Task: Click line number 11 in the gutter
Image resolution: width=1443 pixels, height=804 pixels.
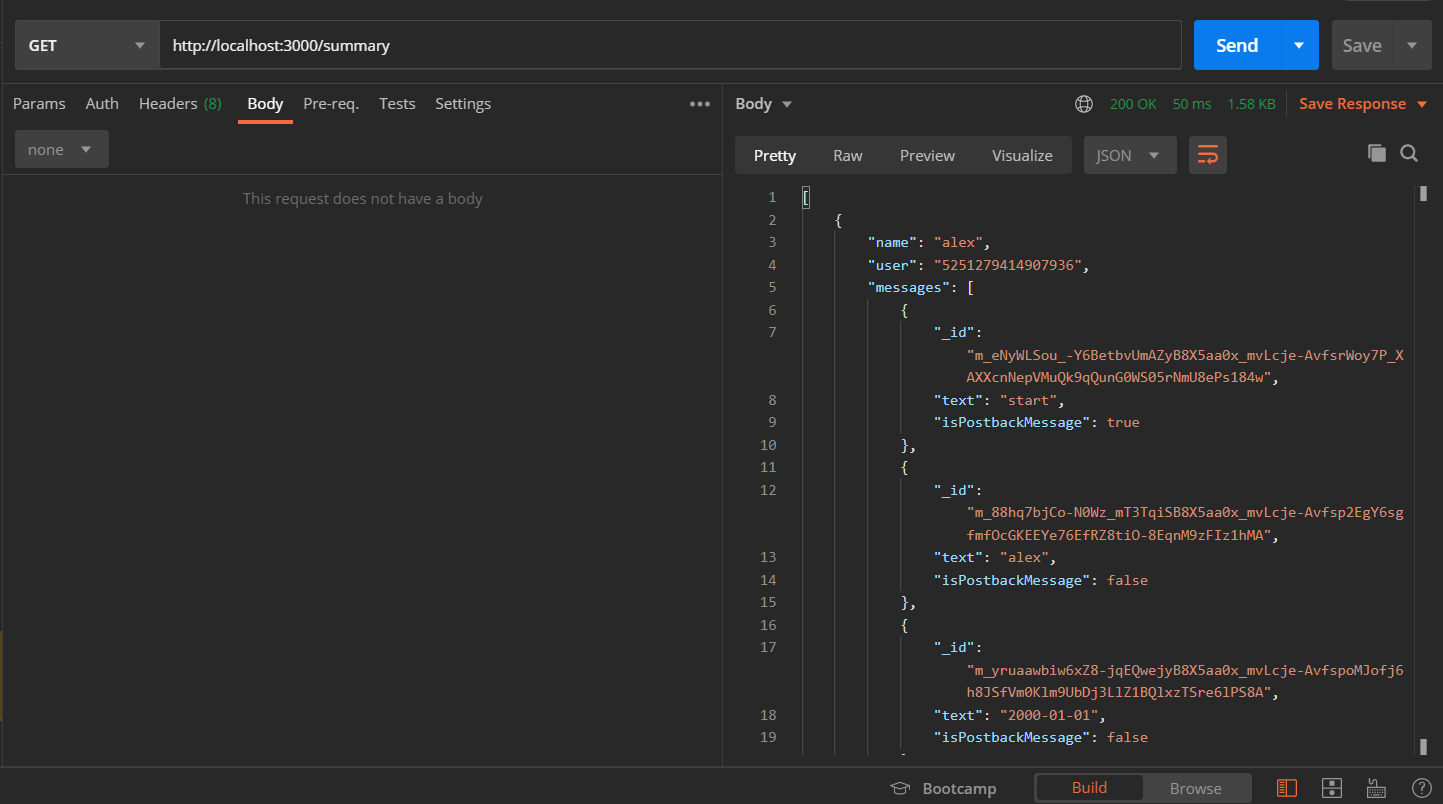Action: click(x=768, y=467)
